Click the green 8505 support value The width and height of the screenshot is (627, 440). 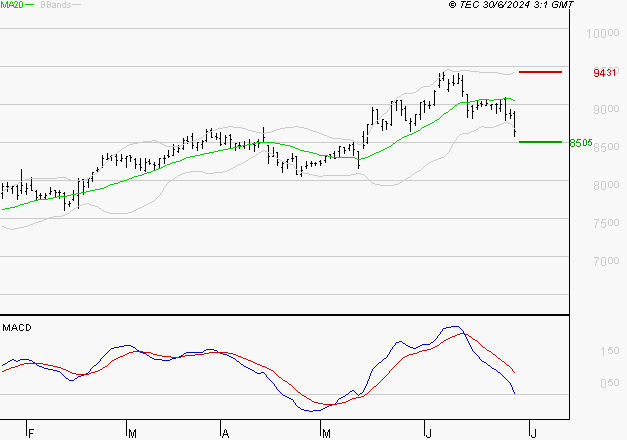click(581, 143)
